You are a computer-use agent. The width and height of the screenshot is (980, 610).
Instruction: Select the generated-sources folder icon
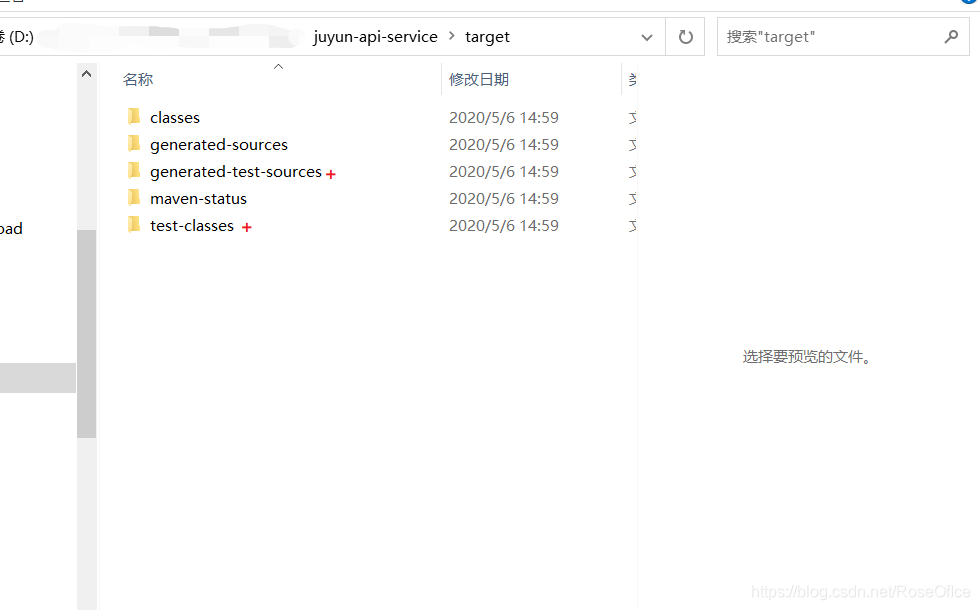(133, 144)
